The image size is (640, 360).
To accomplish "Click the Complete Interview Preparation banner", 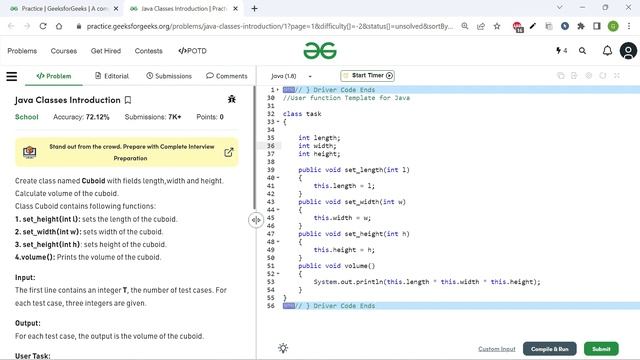I will 127,152.
